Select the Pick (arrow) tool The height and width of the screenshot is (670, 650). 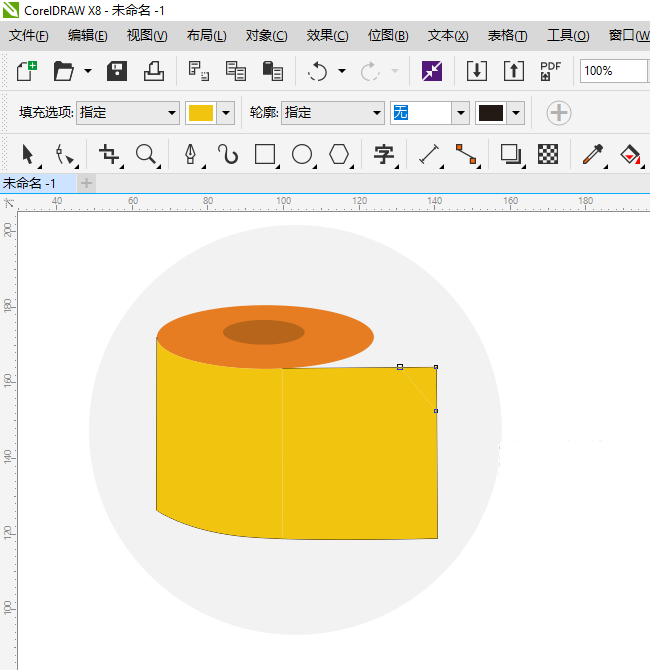[28, 154]
